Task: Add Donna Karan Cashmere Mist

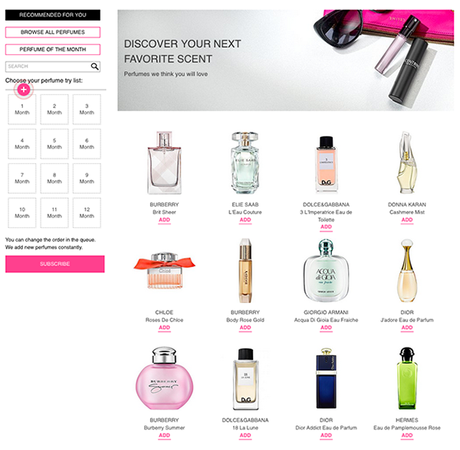Action: (x=407, y=220)
